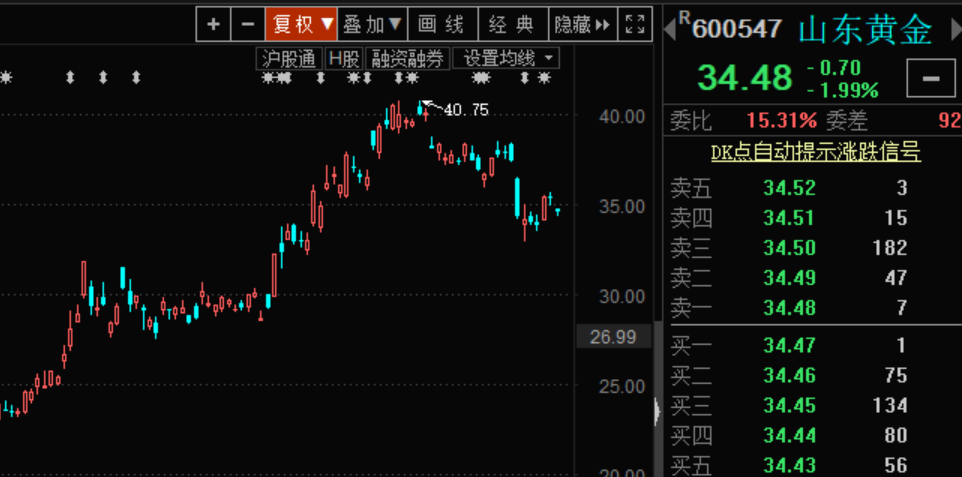The width and height of the screenshot is (962, 477).
Task: Select the 卖一 price 34.48
Action: point(790,308)
